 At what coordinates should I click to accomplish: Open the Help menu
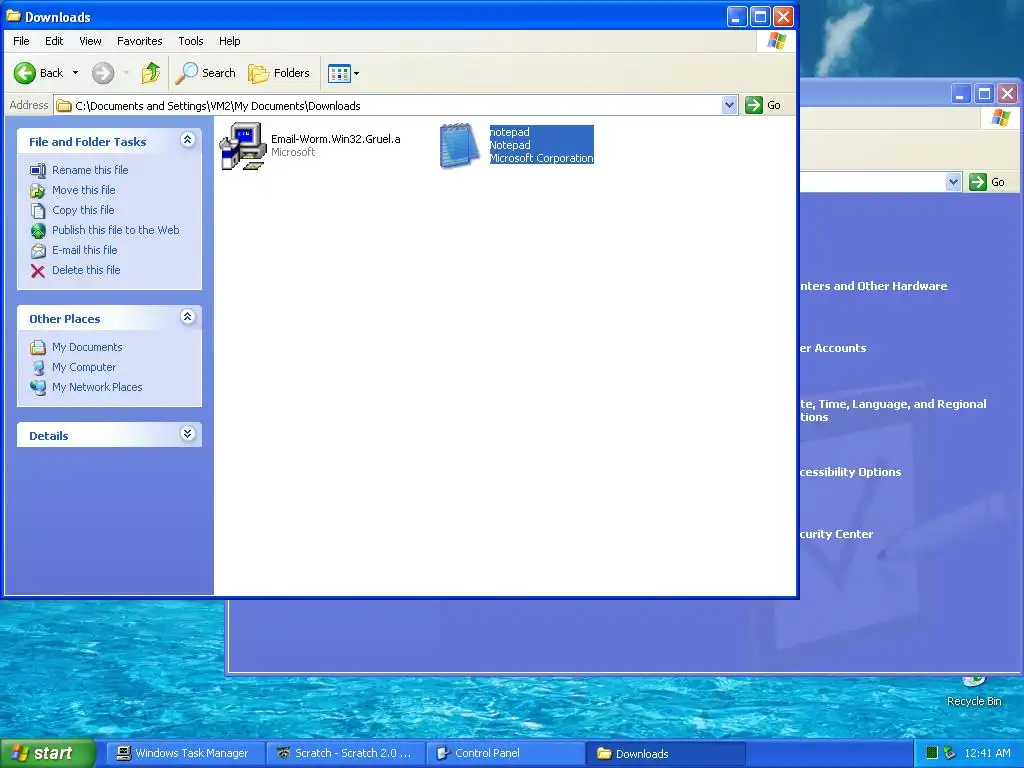tap(229, 40)
